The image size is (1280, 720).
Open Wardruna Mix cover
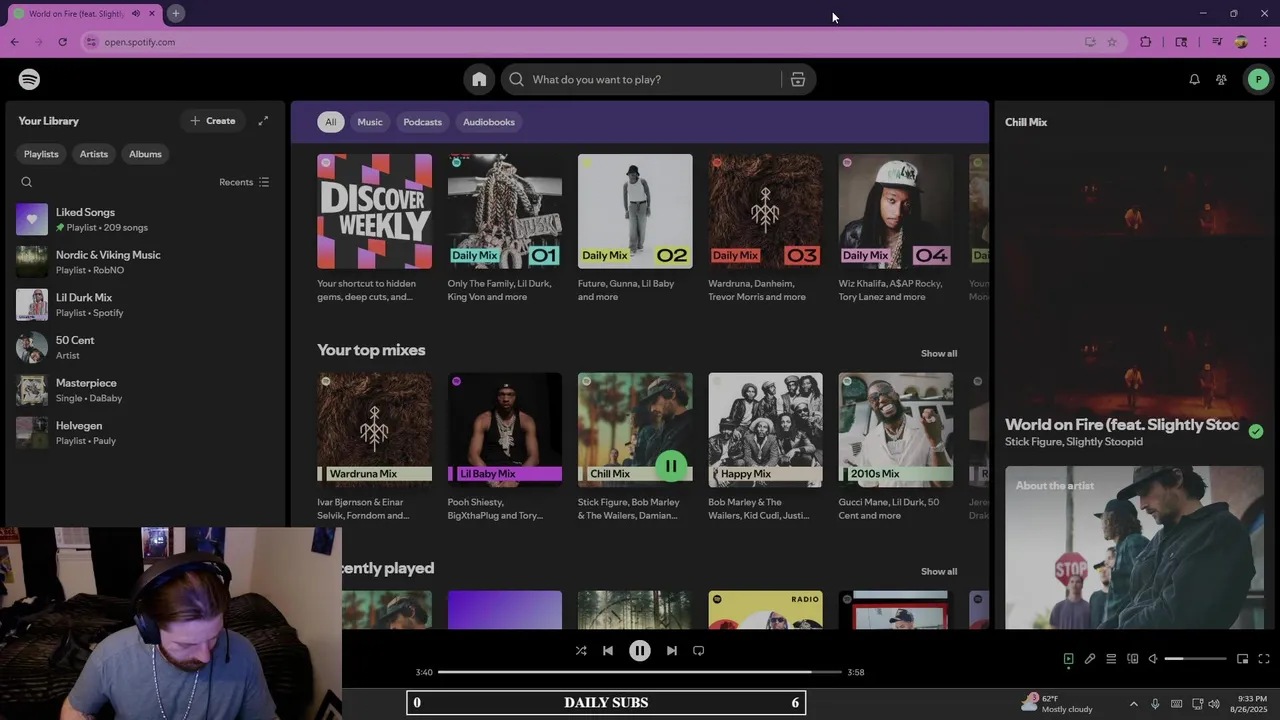click(x=374, y=430)
